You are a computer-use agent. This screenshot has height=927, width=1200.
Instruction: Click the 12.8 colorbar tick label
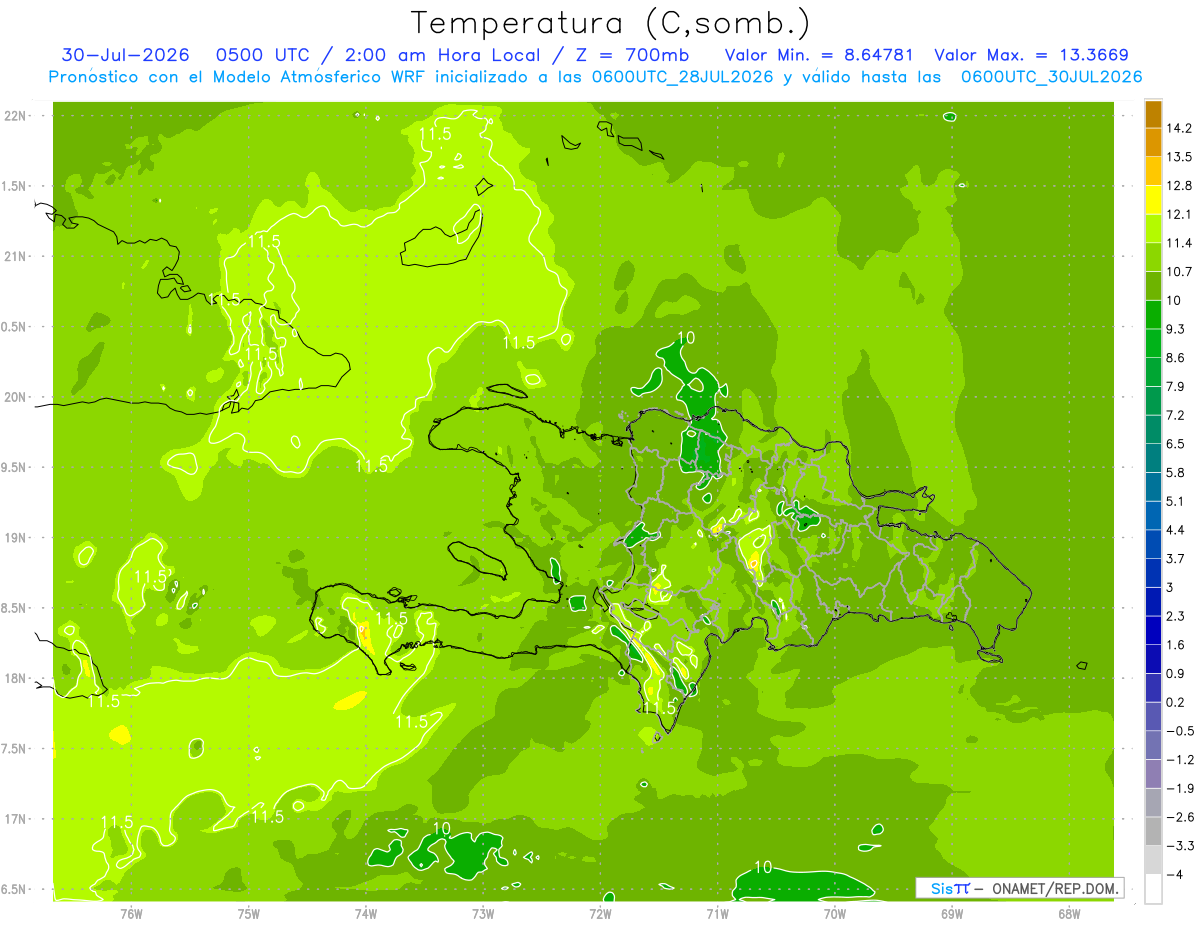tap(1179, 186)
